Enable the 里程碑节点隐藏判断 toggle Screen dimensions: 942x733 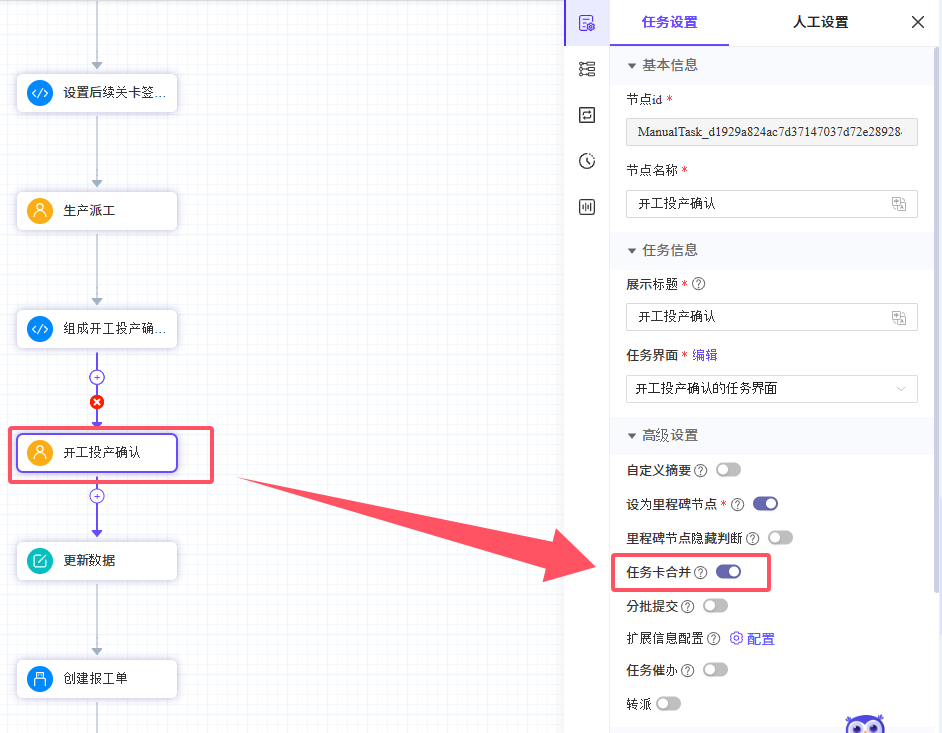pos(780,538)
